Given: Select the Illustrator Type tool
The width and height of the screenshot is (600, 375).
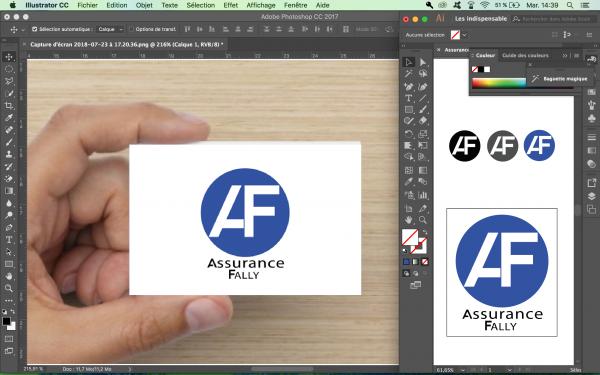Looking at the screenshot, I should (409, 98).
